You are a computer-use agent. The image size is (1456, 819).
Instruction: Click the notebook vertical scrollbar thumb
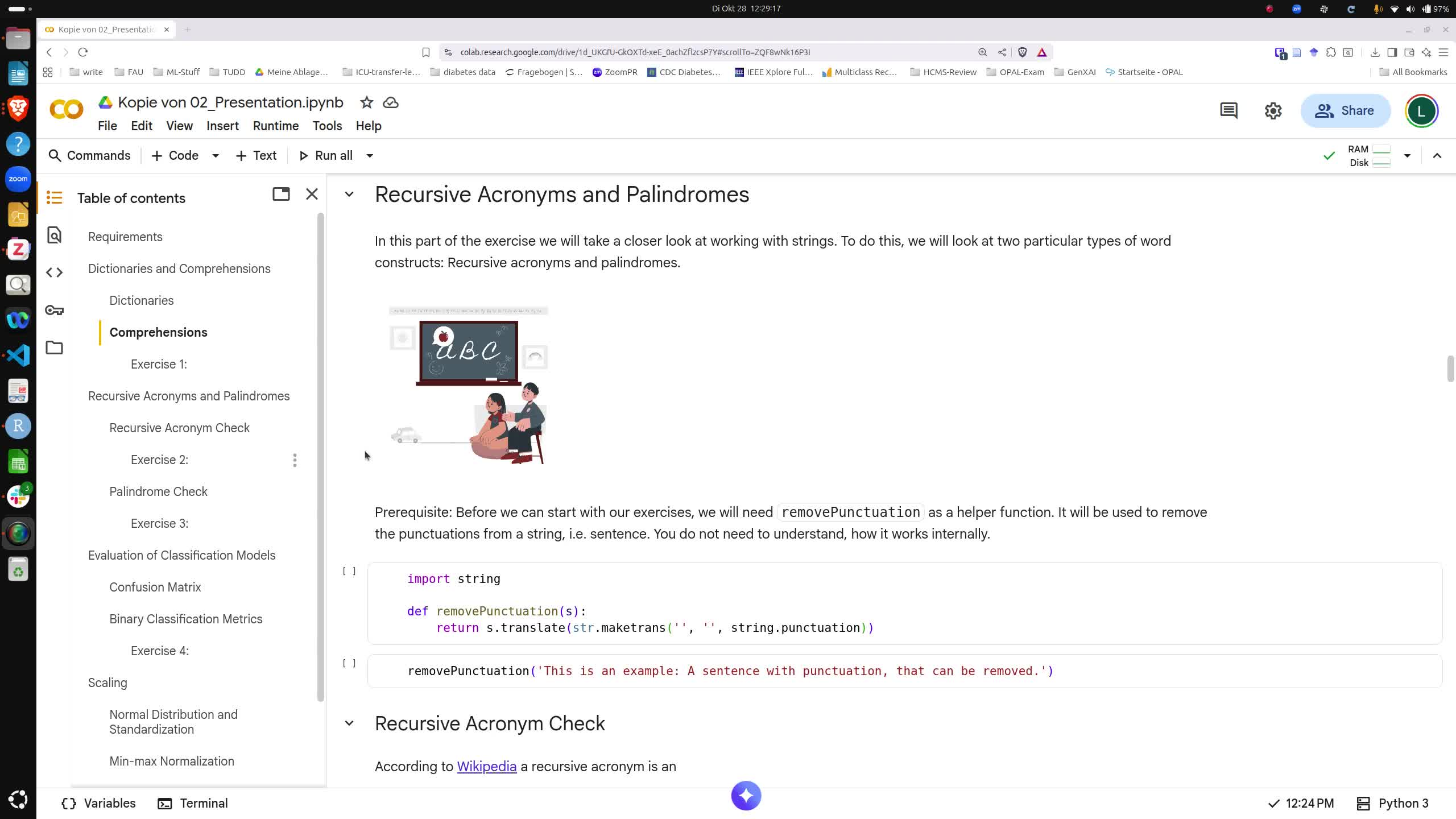pos(1450,369)
